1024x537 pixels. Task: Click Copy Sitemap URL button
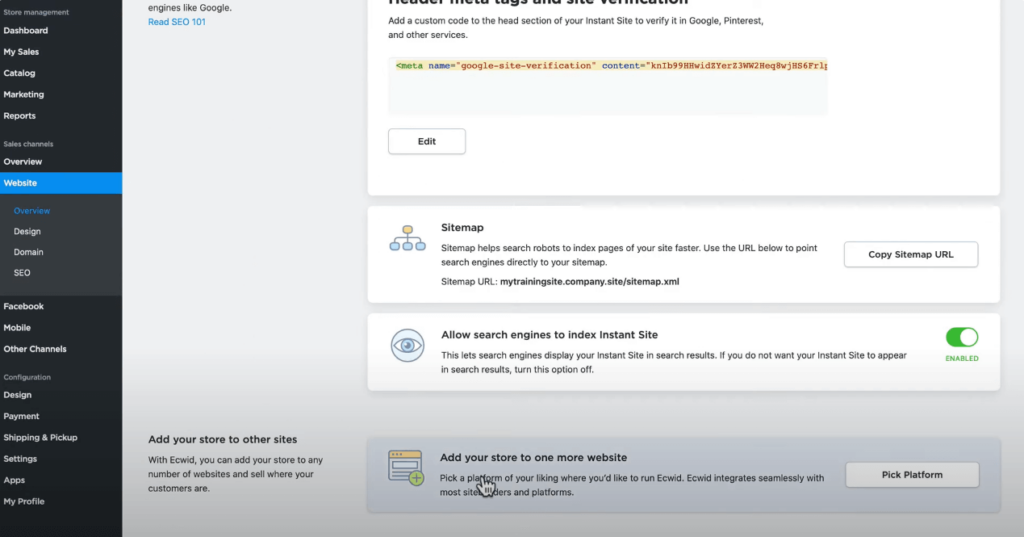[x=911, y=254]
